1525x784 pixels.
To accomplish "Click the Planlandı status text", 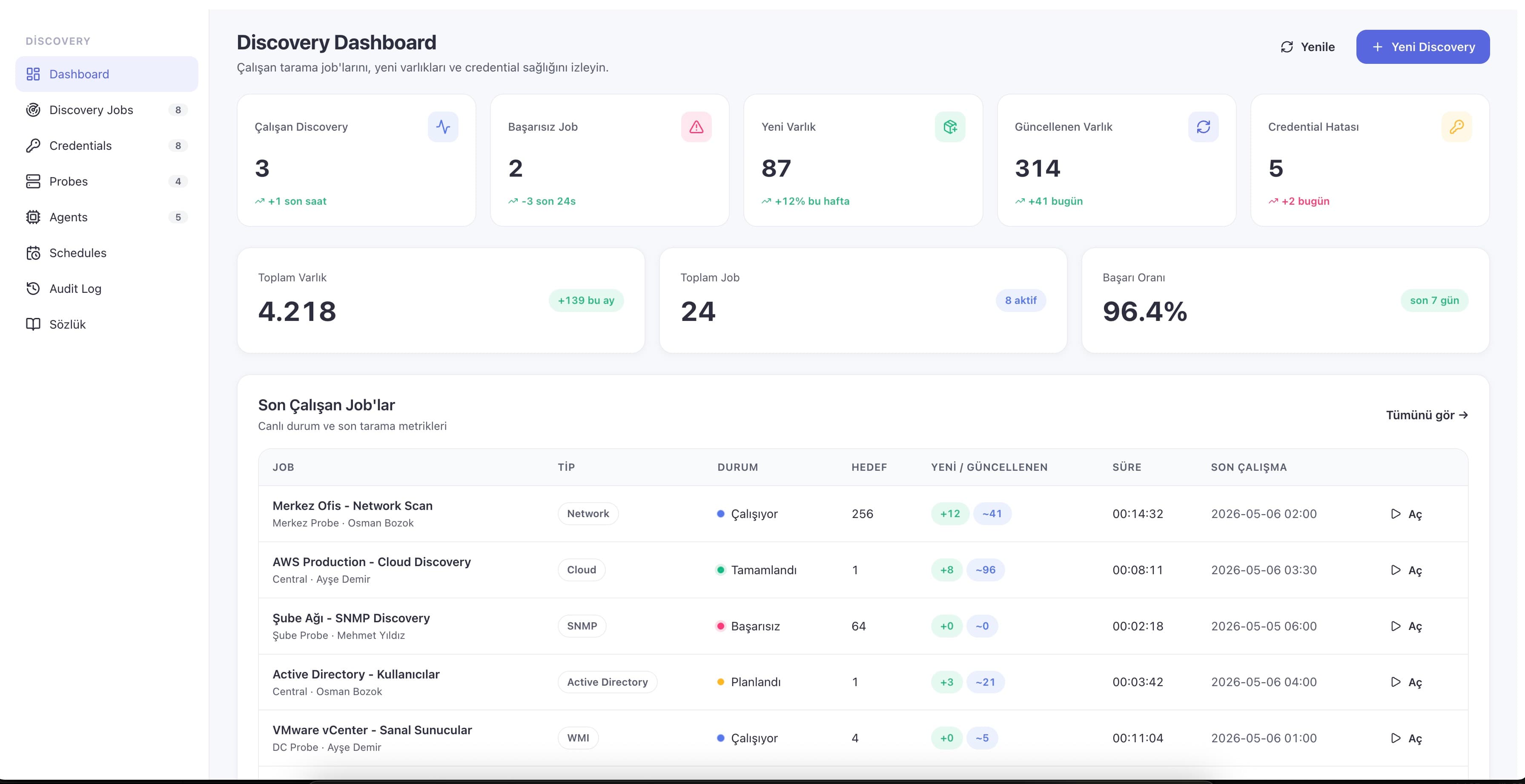I will tap(755, 681).
